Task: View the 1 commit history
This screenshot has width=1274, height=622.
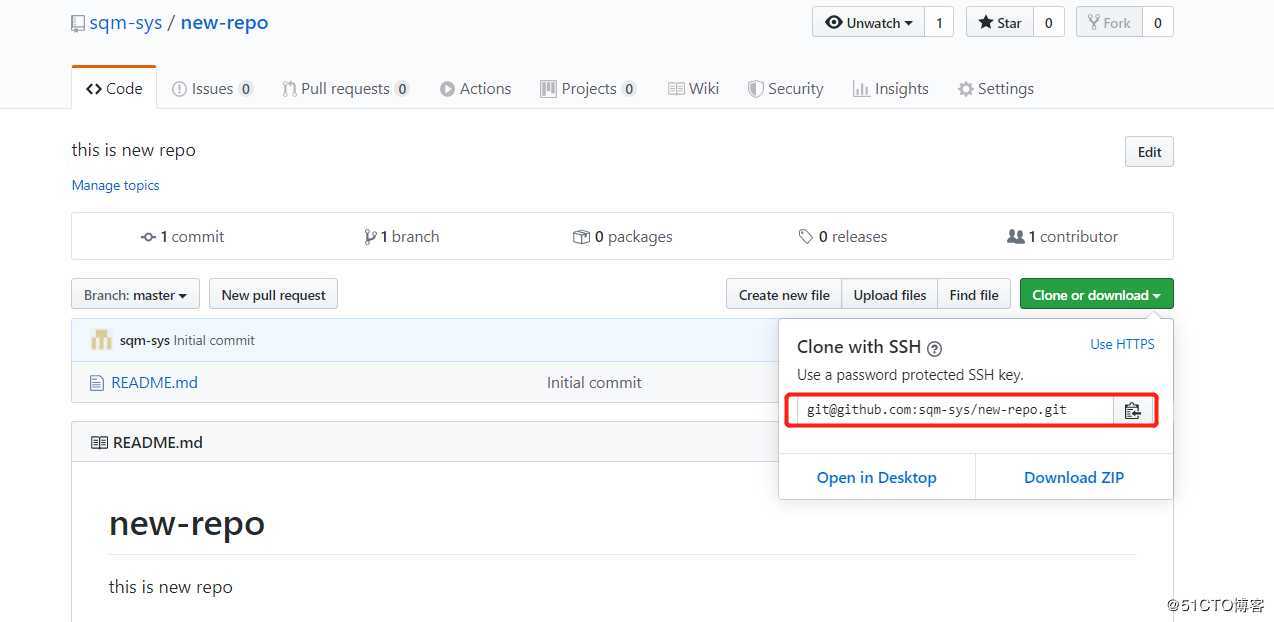Action: [x=182, y=237]
